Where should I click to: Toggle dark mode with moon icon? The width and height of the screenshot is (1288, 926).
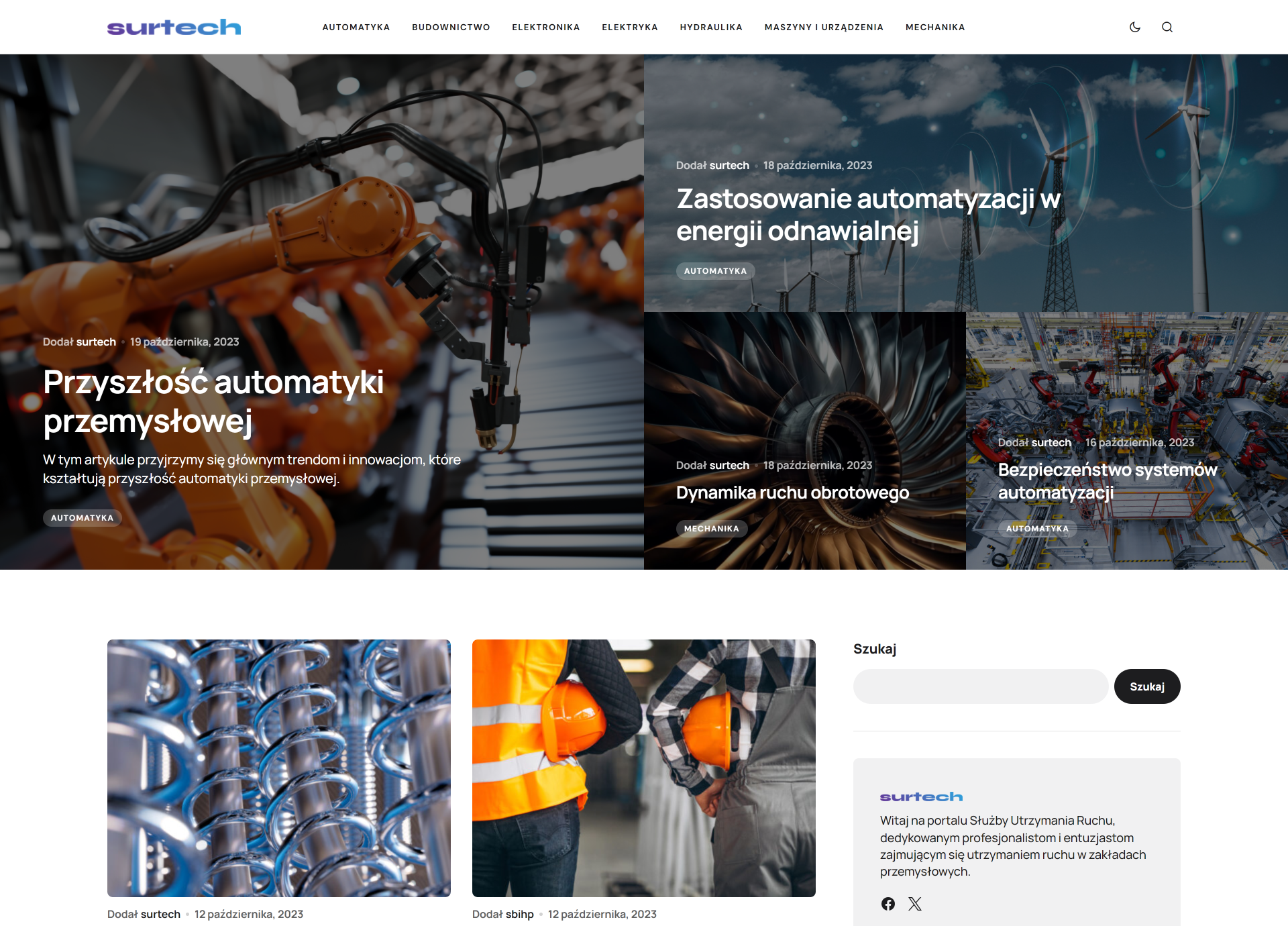tap(1135, 27)
